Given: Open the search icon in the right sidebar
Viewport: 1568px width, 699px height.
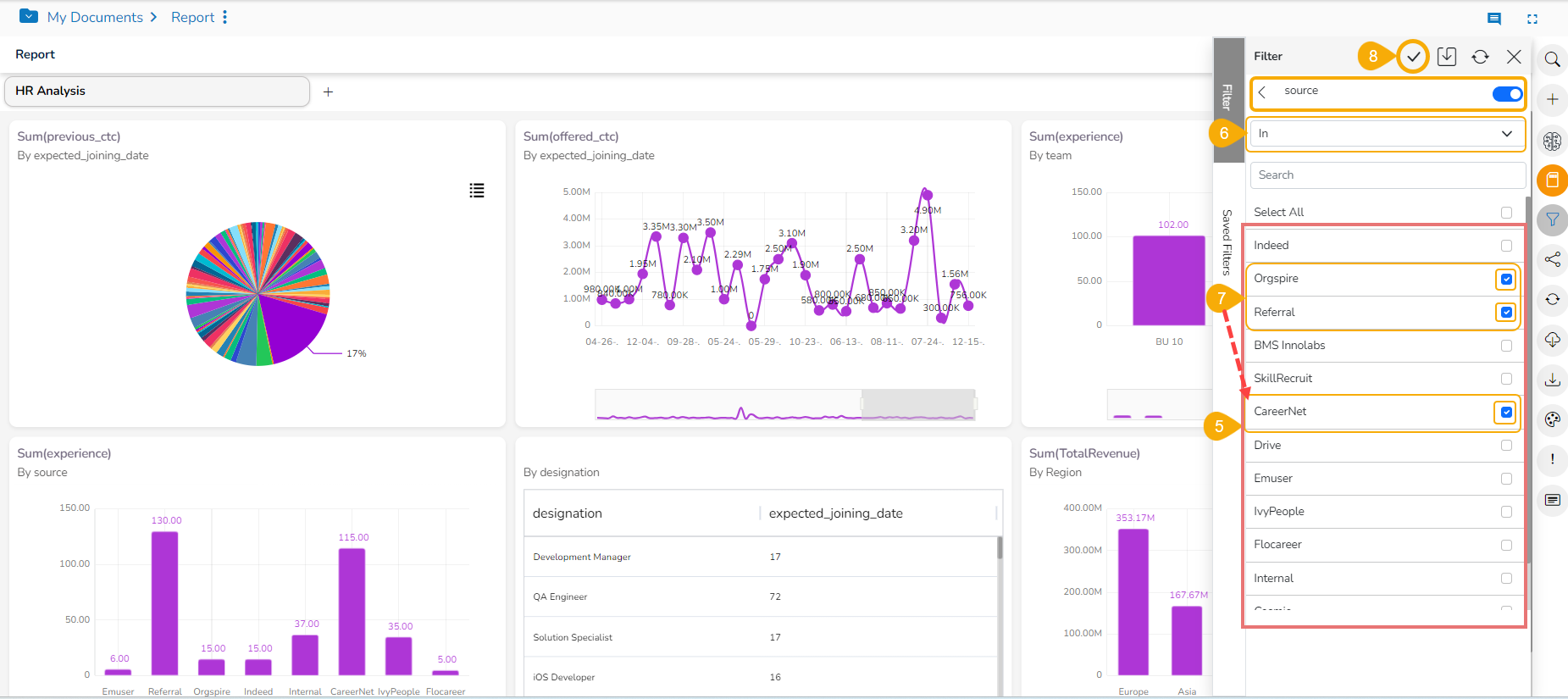Looking at the screenshot, I should (x=1552, y=59).
